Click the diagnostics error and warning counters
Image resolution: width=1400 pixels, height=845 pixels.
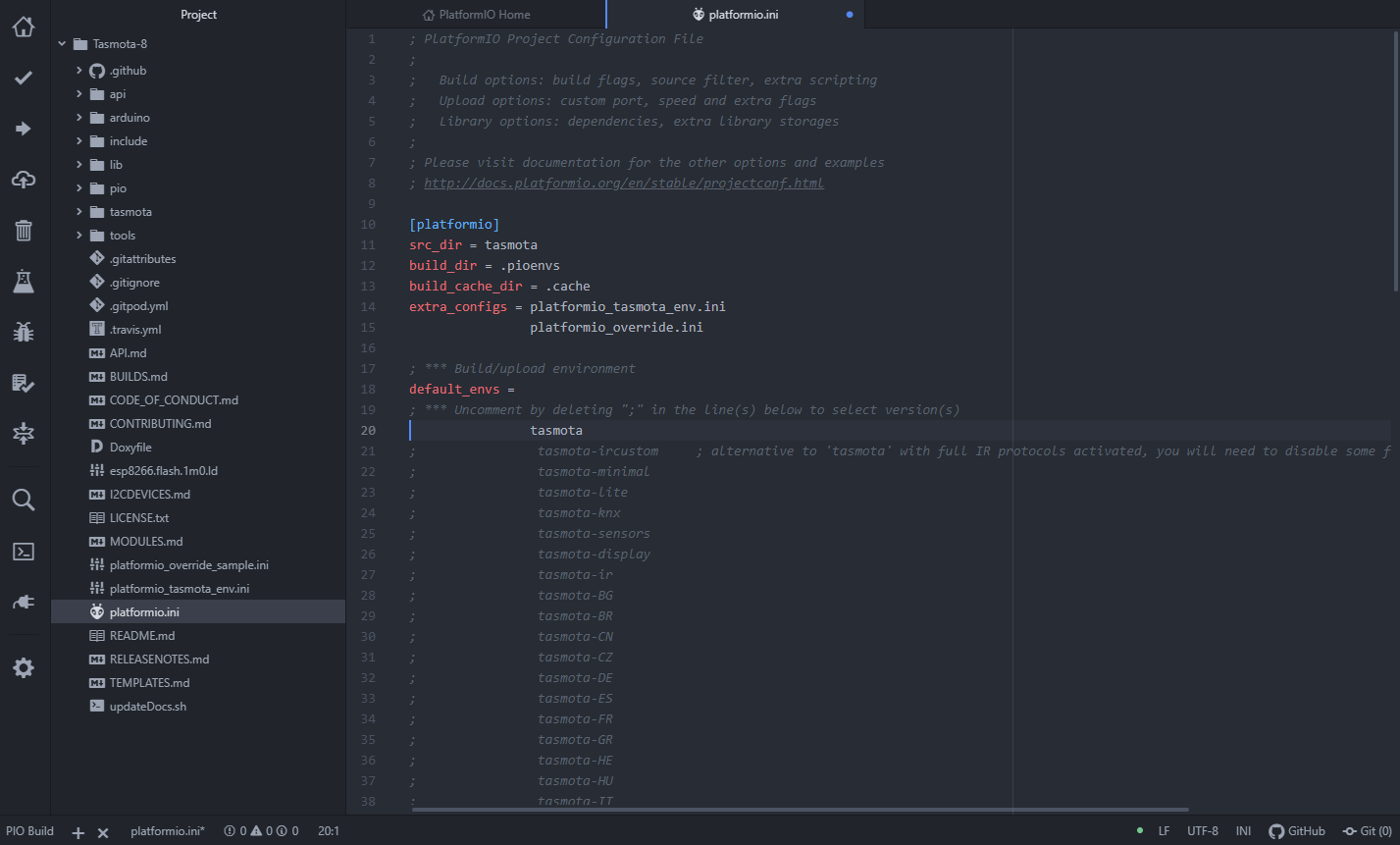point(261,831)
